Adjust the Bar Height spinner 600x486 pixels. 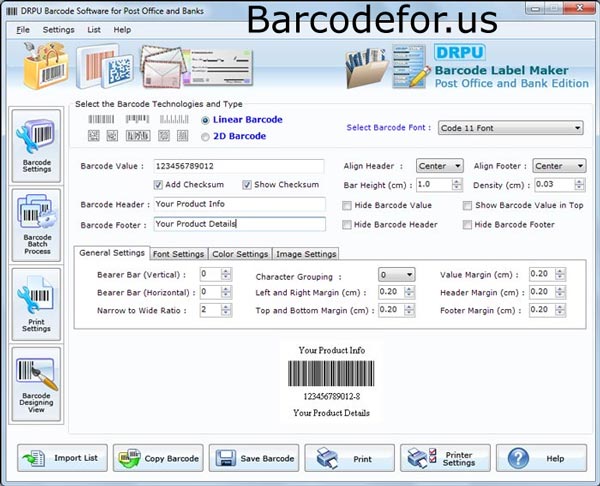(457, 185)
